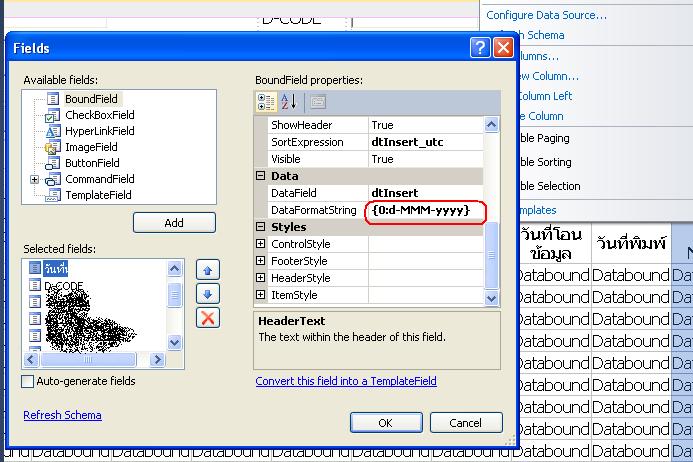Click the Property Pages toolbar icon
Screen dimensions: 693x462
318,102
